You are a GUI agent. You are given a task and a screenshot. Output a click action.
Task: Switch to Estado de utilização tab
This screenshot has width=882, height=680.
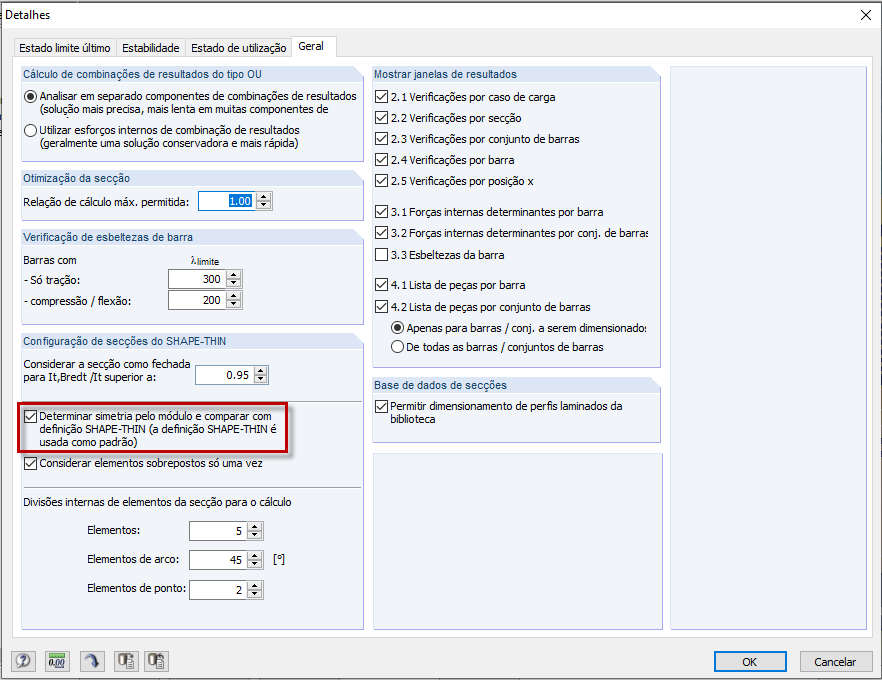(x=238, y=48)
